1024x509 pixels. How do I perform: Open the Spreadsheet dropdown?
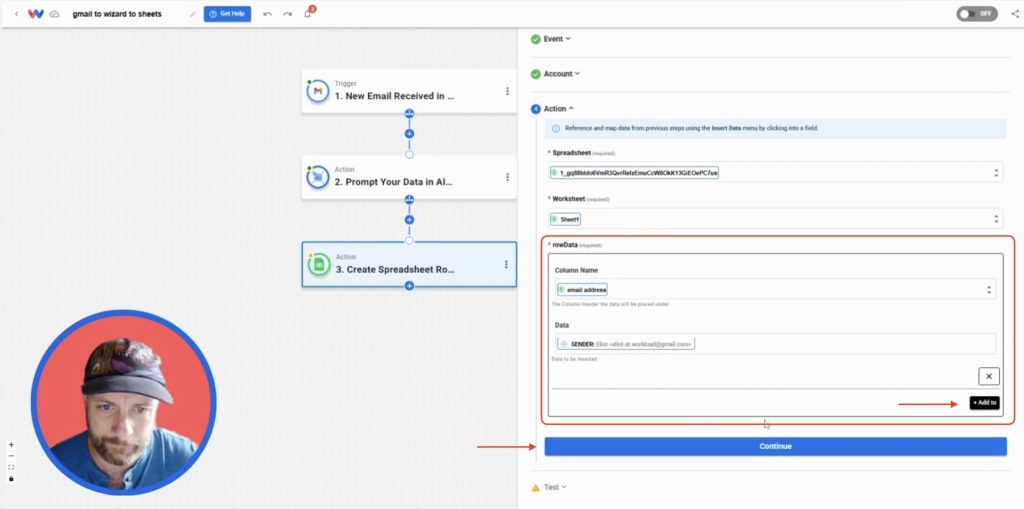click(x=775, y=172)
